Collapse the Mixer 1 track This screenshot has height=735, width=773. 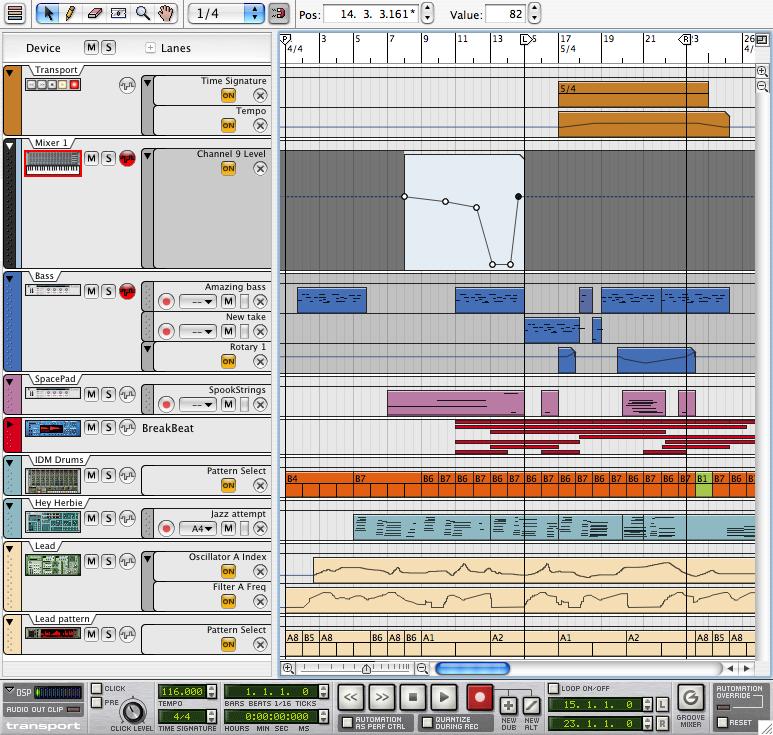pyautogui.click(x=11, y=146)
